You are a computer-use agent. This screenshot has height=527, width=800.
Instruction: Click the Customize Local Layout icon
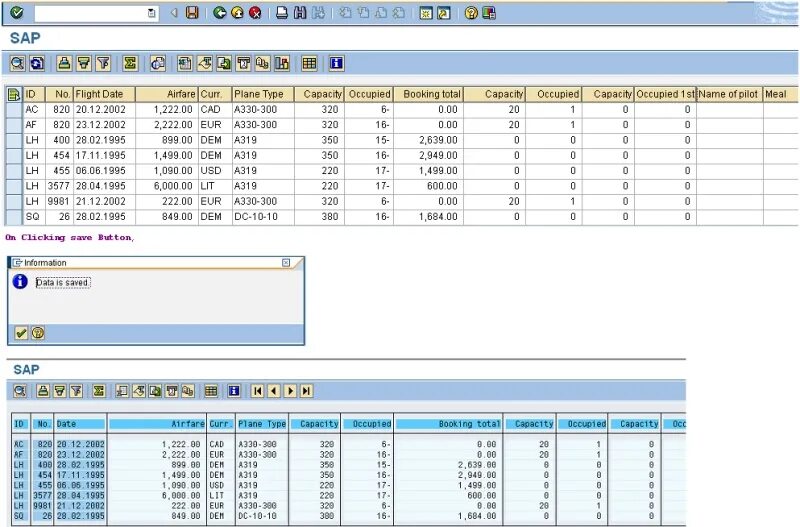pos(489,13)
